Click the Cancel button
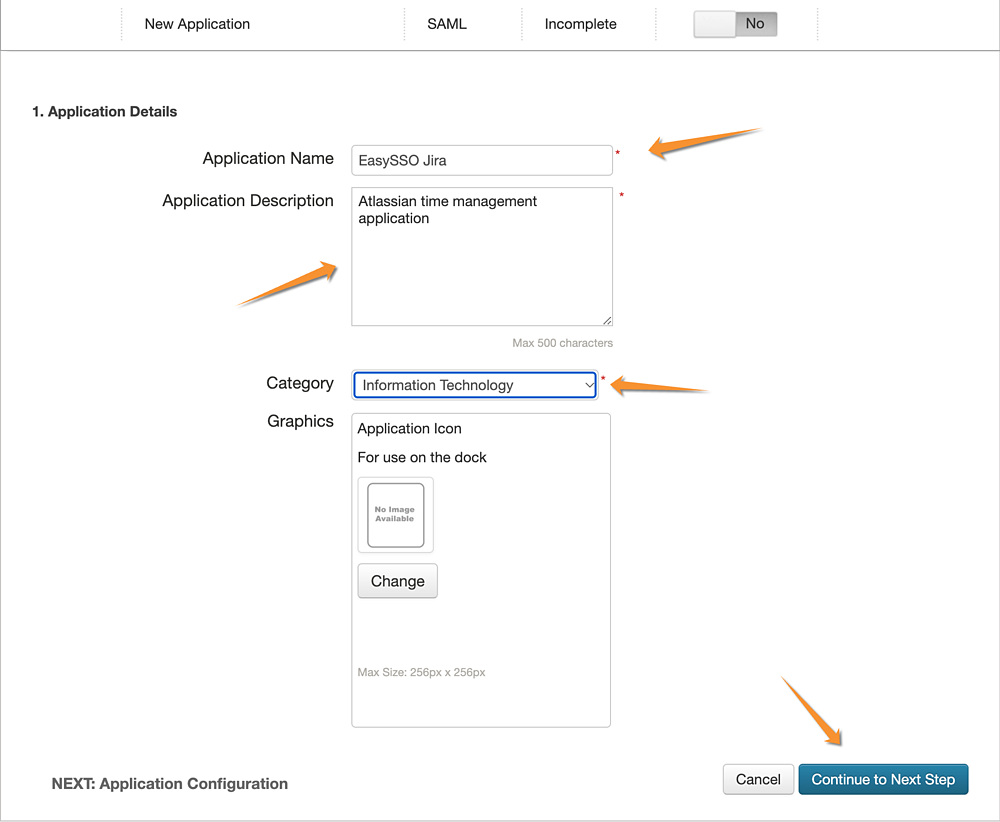The width and height of the screenshot is (1000, 822). click(758, 779)
